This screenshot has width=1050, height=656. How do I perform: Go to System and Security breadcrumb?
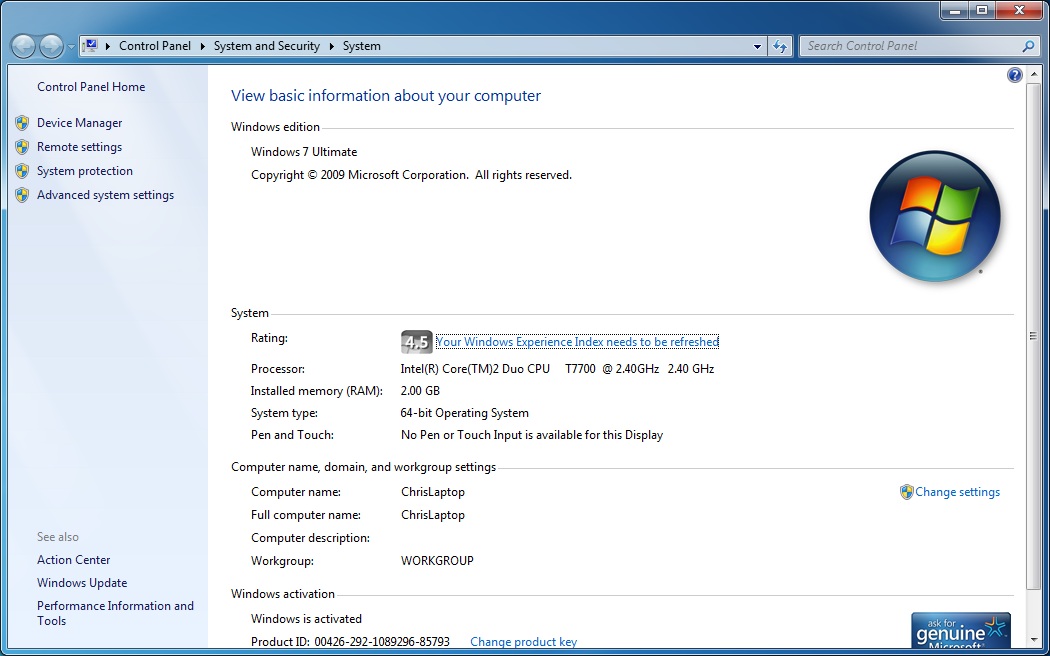point(267,46)
